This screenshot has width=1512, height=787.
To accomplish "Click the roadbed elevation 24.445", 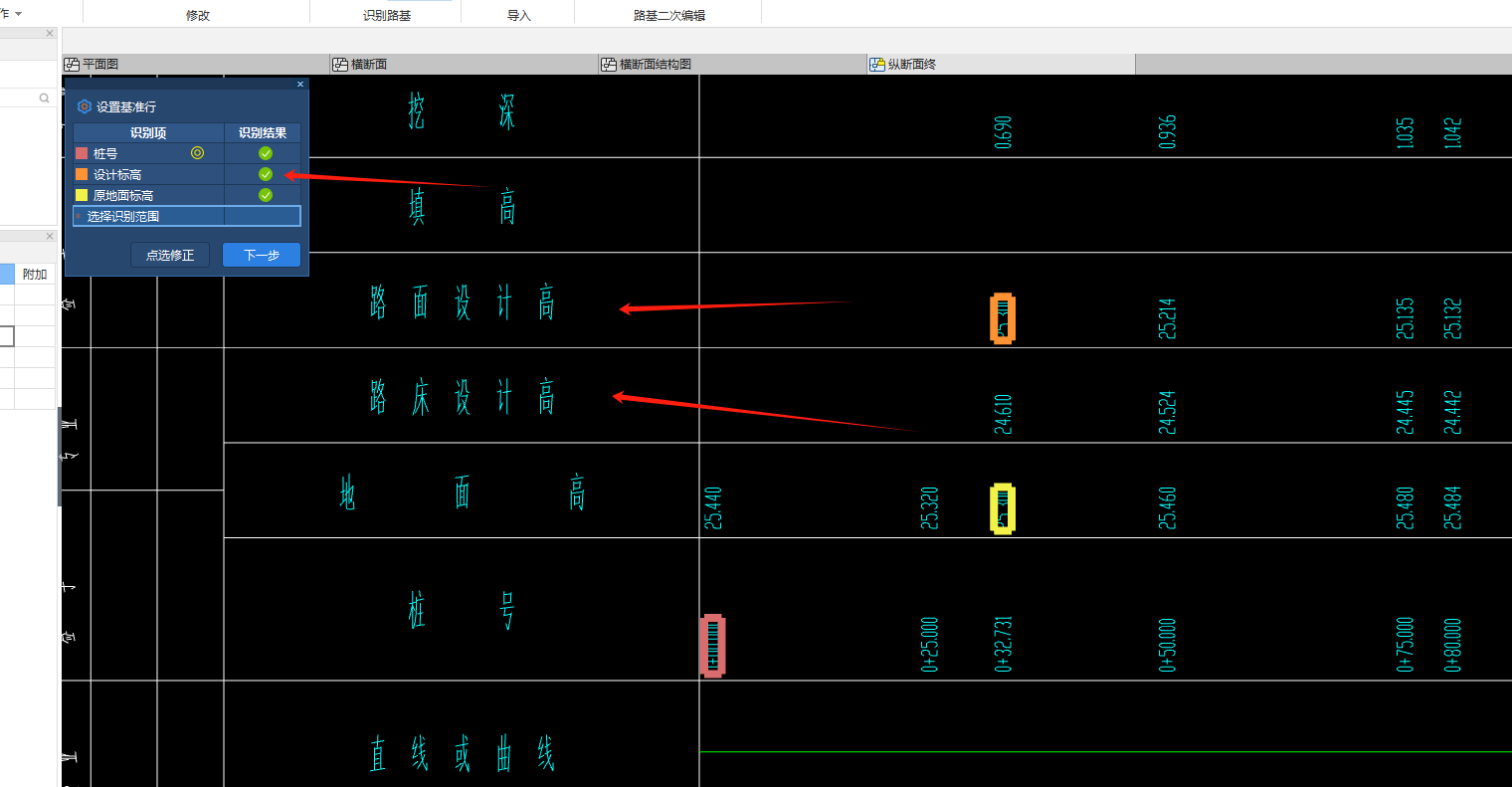I will coord(1405,413).
